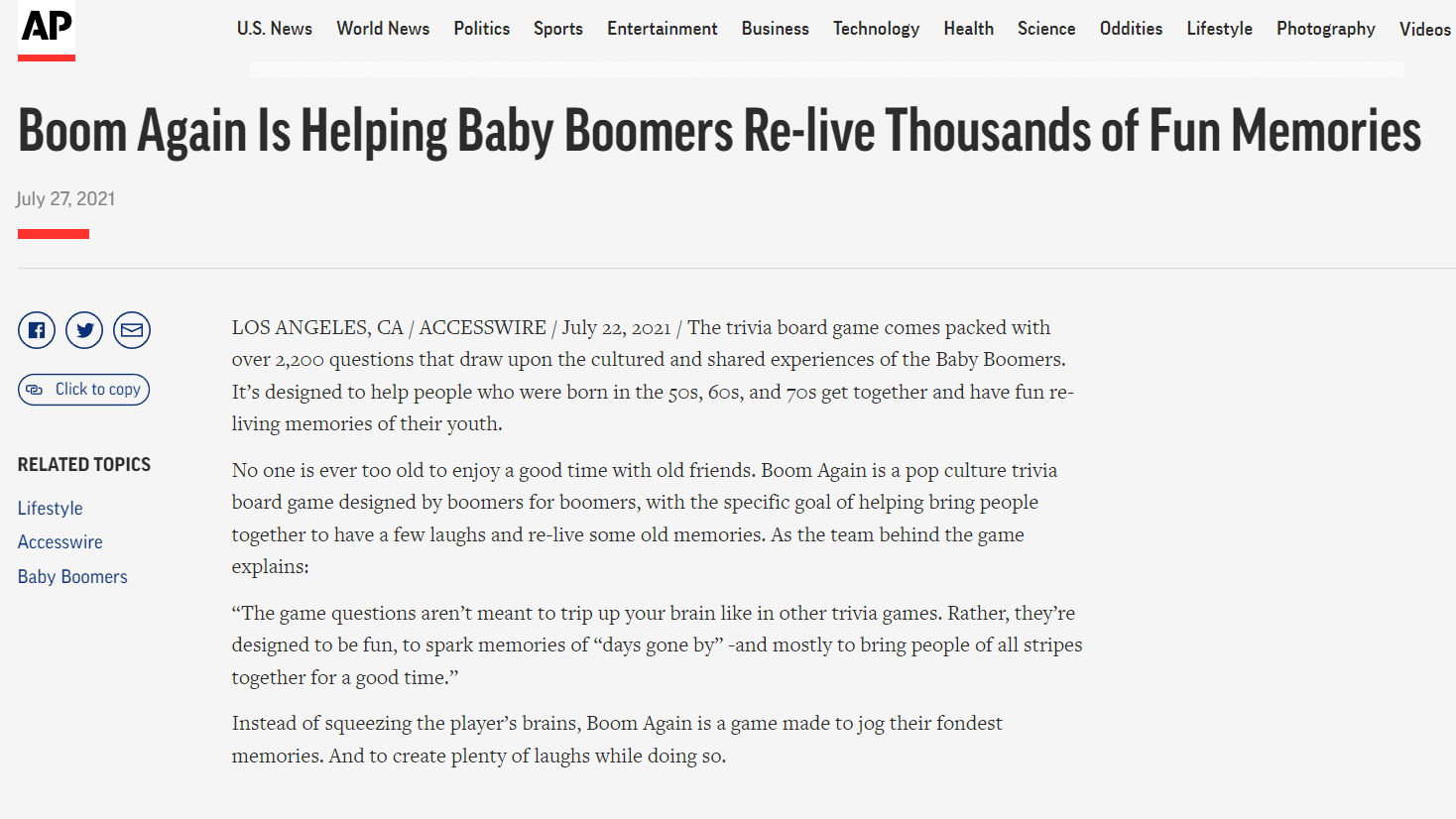Screen dimensions: 1456x819
Task: Share article by email envelope icon
Action: pos(132,330)
